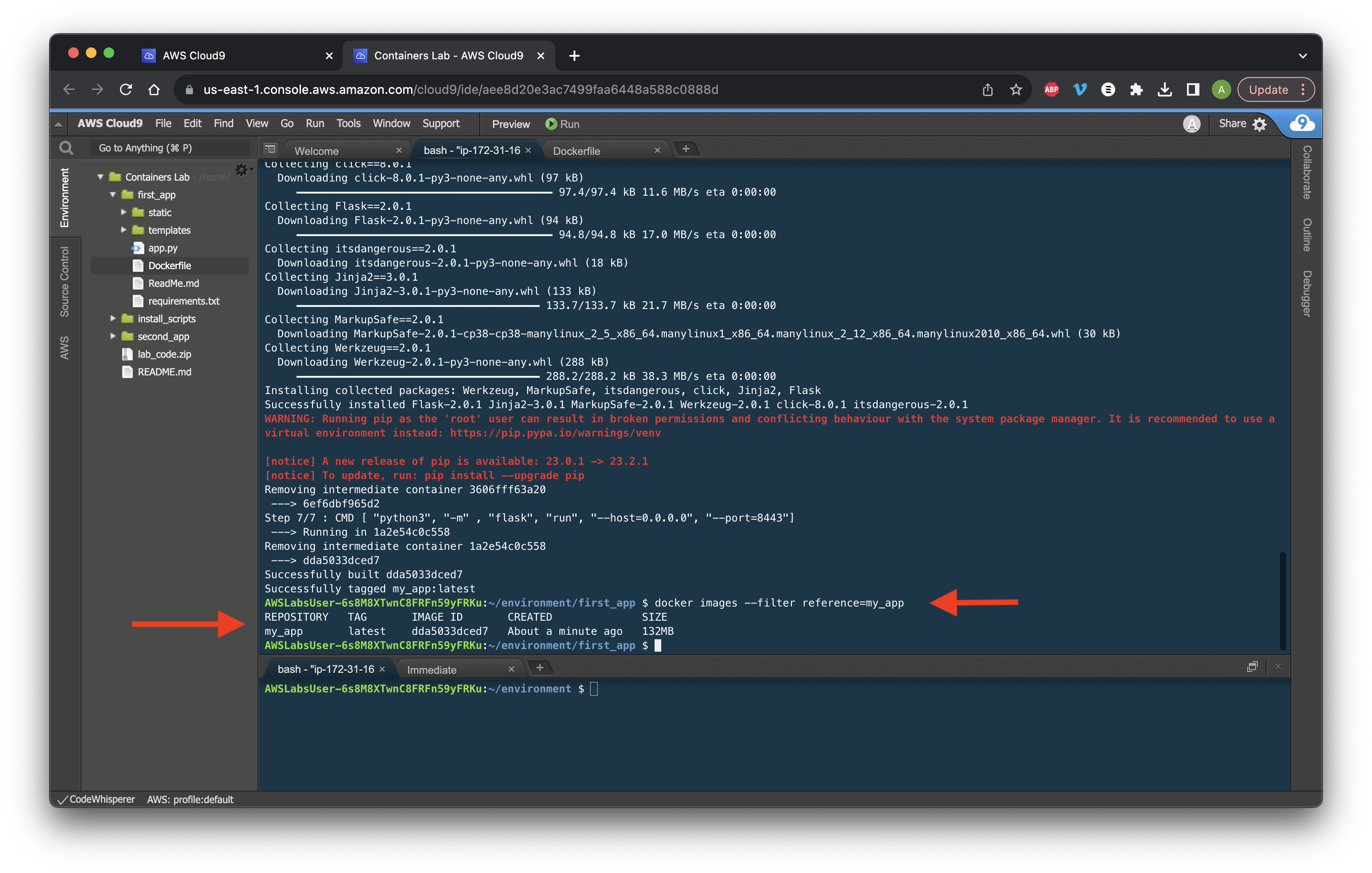1372x873 pixels.
Task: Expand the install_scripts folder
Action: pos(113,319)
